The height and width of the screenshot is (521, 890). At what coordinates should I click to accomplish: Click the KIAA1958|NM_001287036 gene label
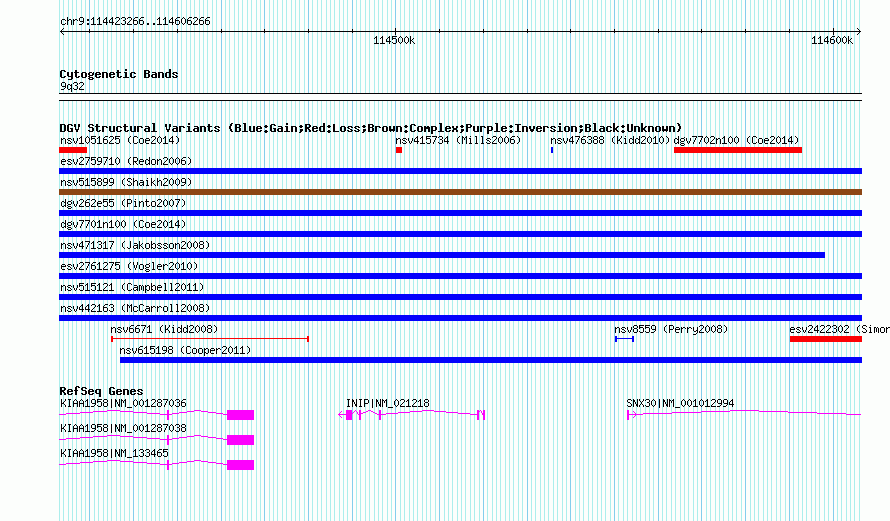123,404
